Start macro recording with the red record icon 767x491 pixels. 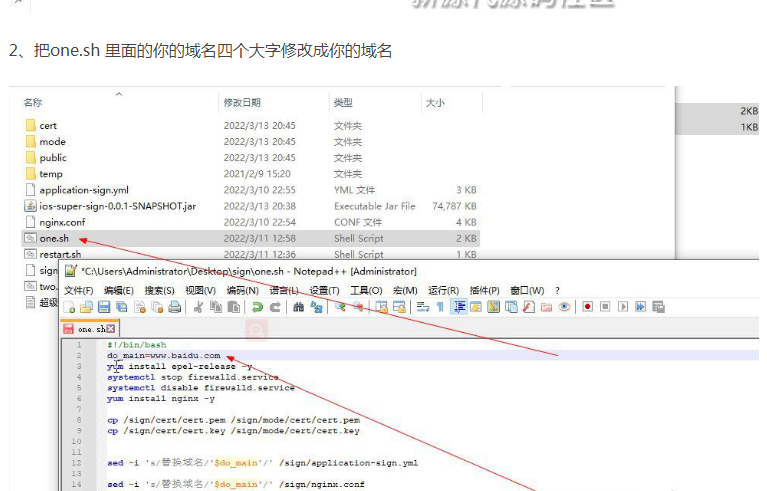[588, 307]
